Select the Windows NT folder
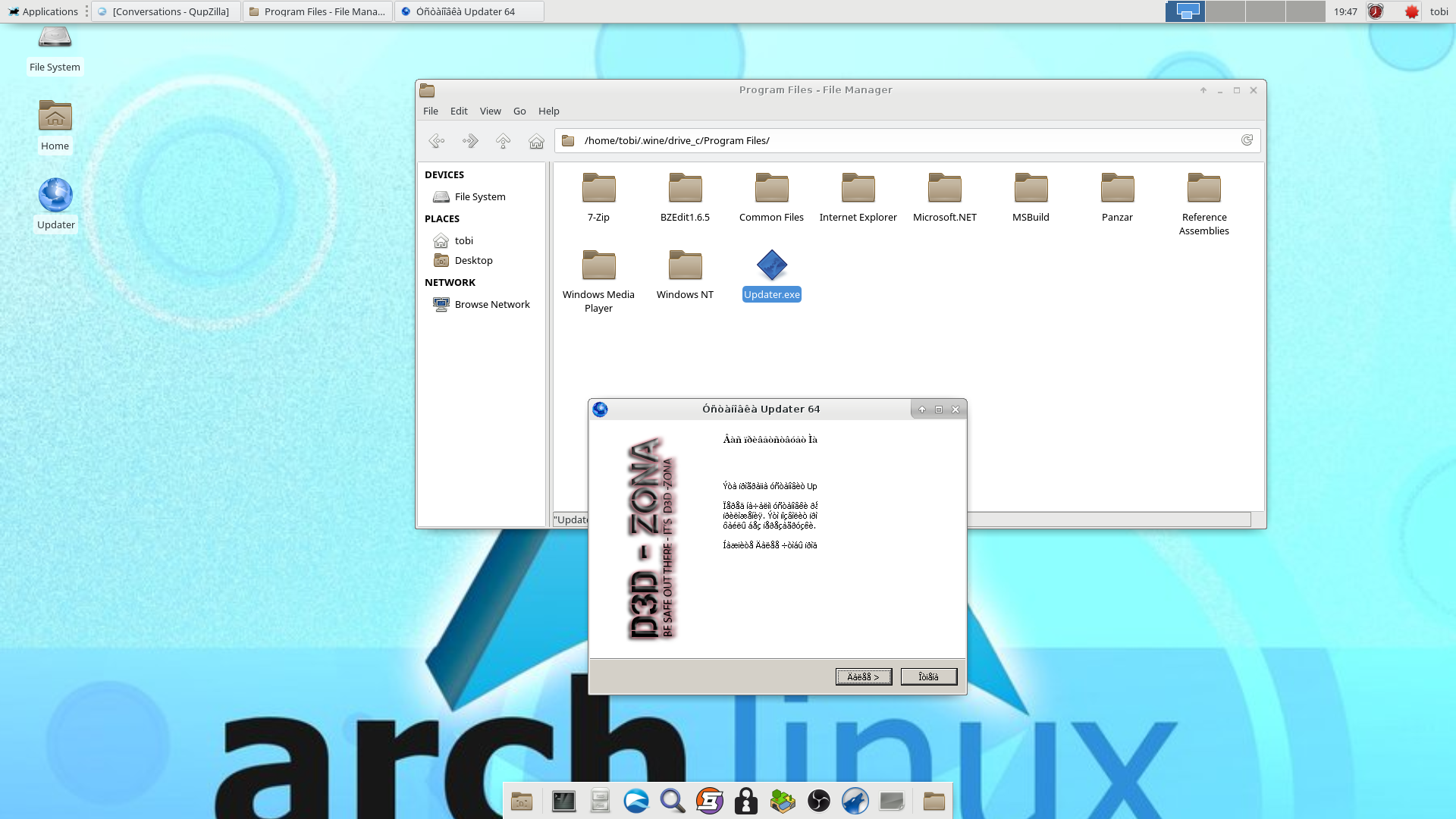The width and height of the screenshot is (1456, 819). [685, 275]
